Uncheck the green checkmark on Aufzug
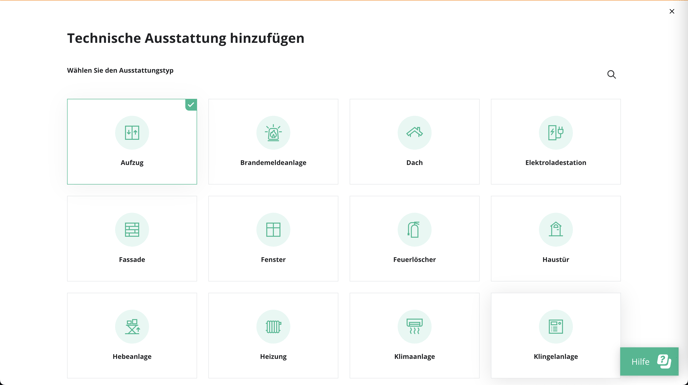Image resolution: width=688 pixels, height=385 pixels. pyautogui.click(x=191, y=105)
